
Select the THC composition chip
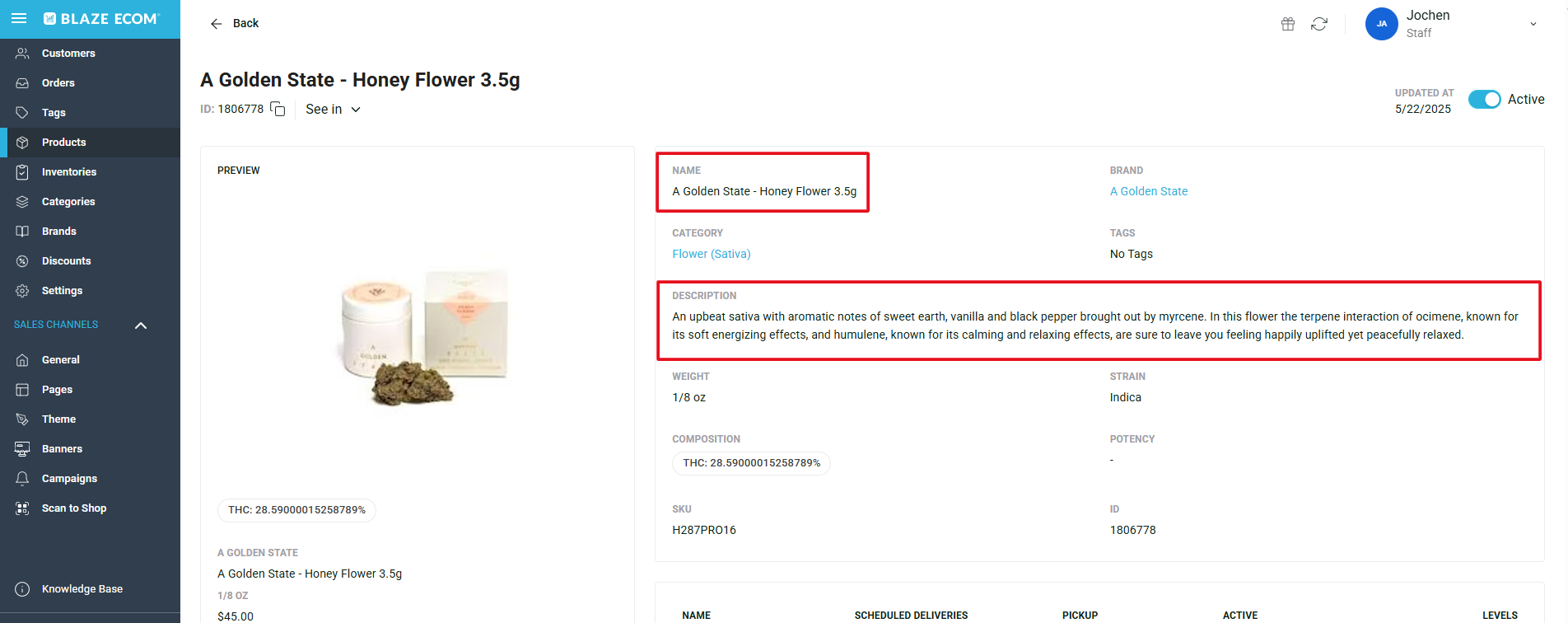751,463
